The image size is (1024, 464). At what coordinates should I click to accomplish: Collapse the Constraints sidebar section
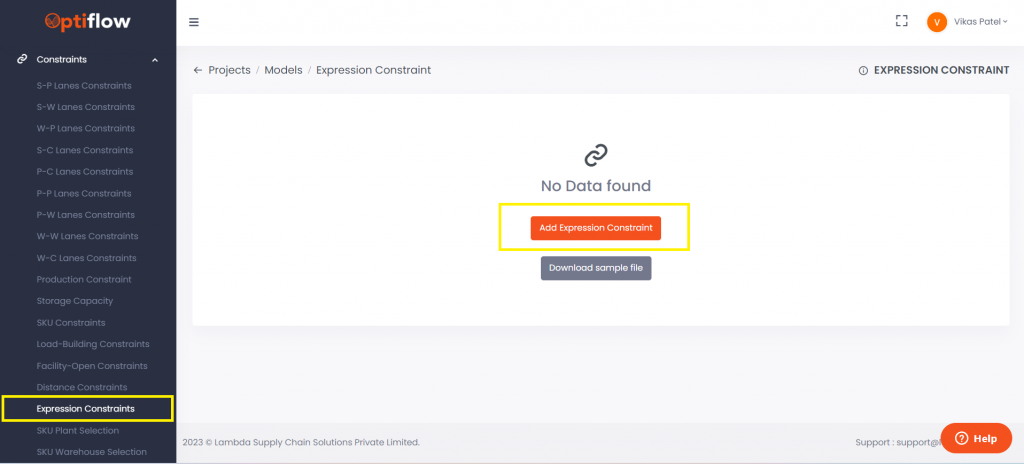pos(155,60)
